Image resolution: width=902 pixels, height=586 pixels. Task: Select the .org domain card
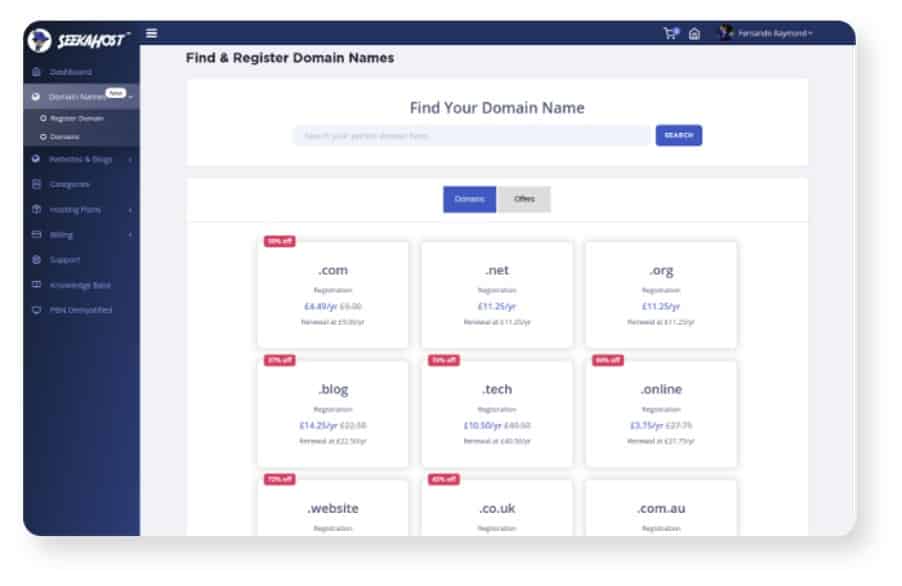(661, 294)
